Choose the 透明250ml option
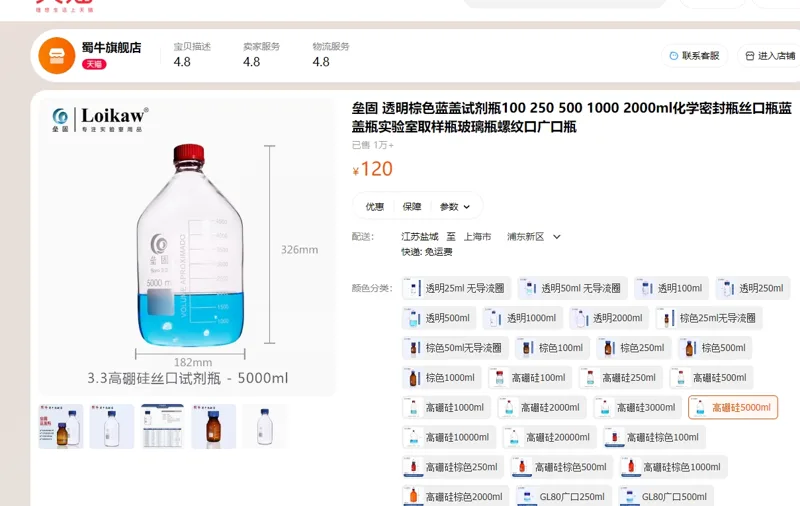Viewport: 800px width, 506px height. coord(753,288)
